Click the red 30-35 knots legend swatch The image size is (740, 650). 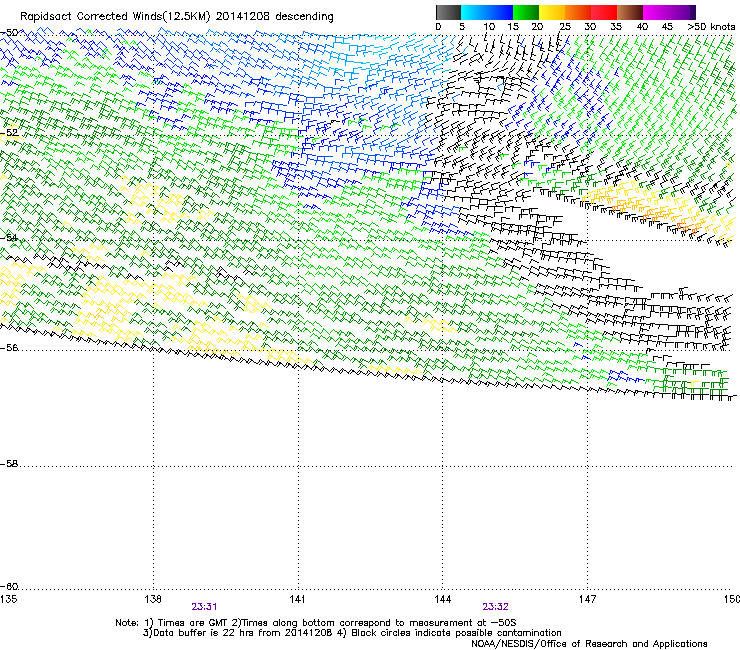click(x=604, y=12)
